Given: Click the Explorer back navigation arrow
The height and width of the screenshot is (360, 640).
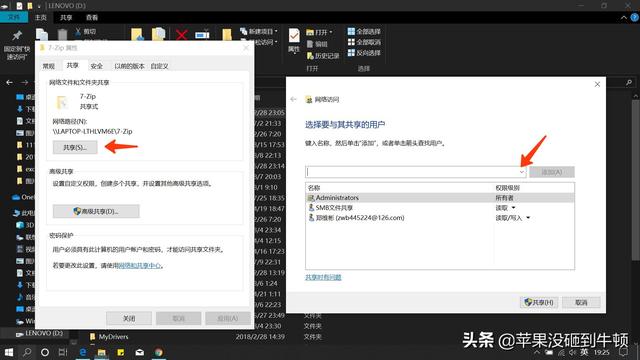Looking at the screenshot, I should pos(9,82).
